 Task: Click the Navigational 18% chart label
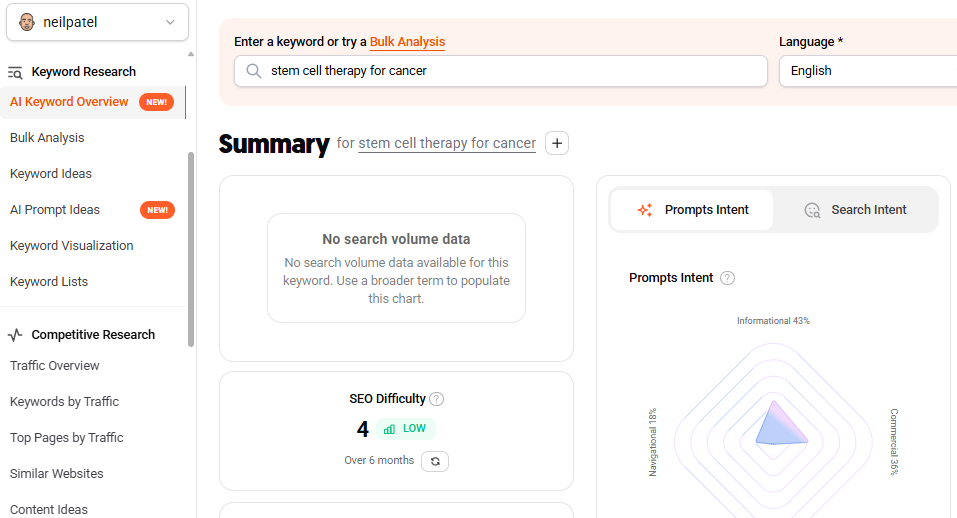click(652, 442)
